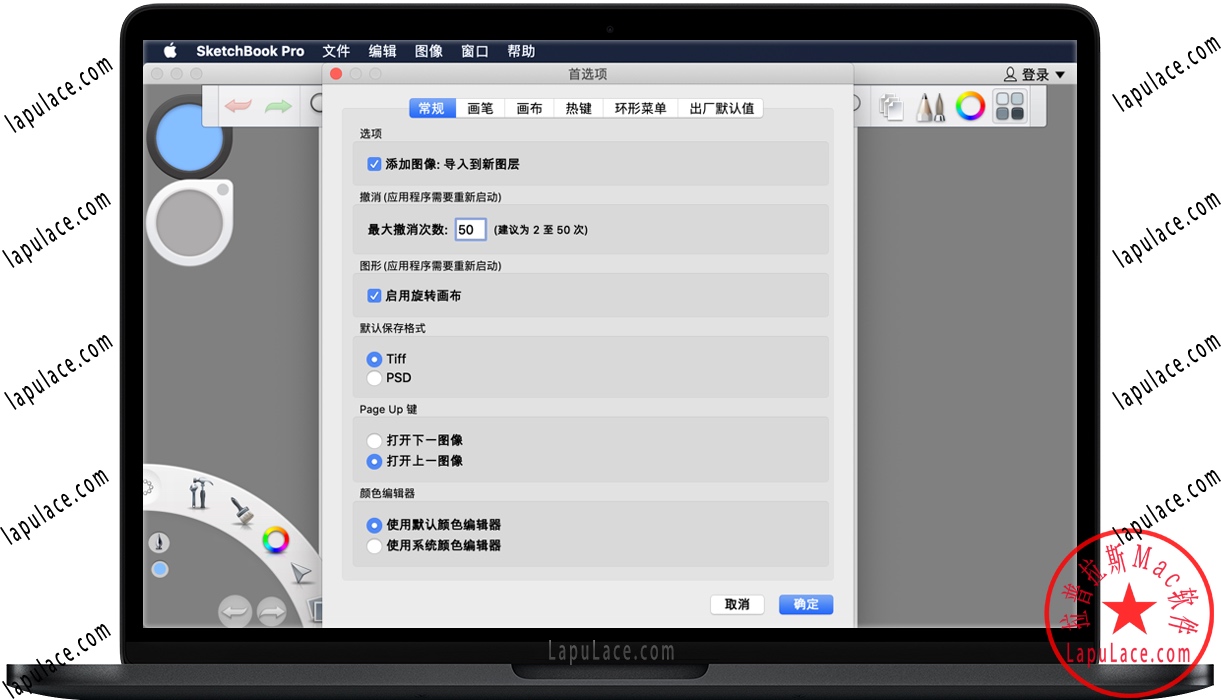The height and width of the screenshot is (700, 1221).
Task: Choose the 打开下一图像 radio option
Action: 374,440
